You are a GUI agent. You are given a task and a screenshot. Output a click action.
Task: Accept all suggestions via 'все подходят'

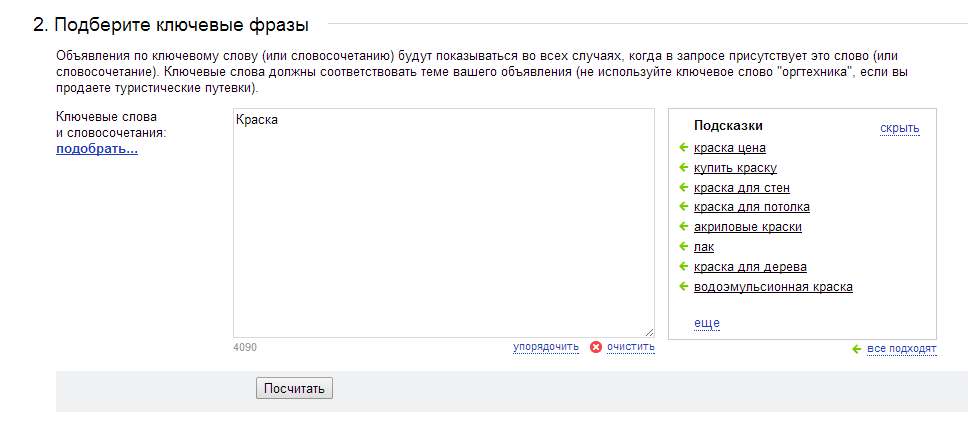pyautogui.click(x=901, y=349)
